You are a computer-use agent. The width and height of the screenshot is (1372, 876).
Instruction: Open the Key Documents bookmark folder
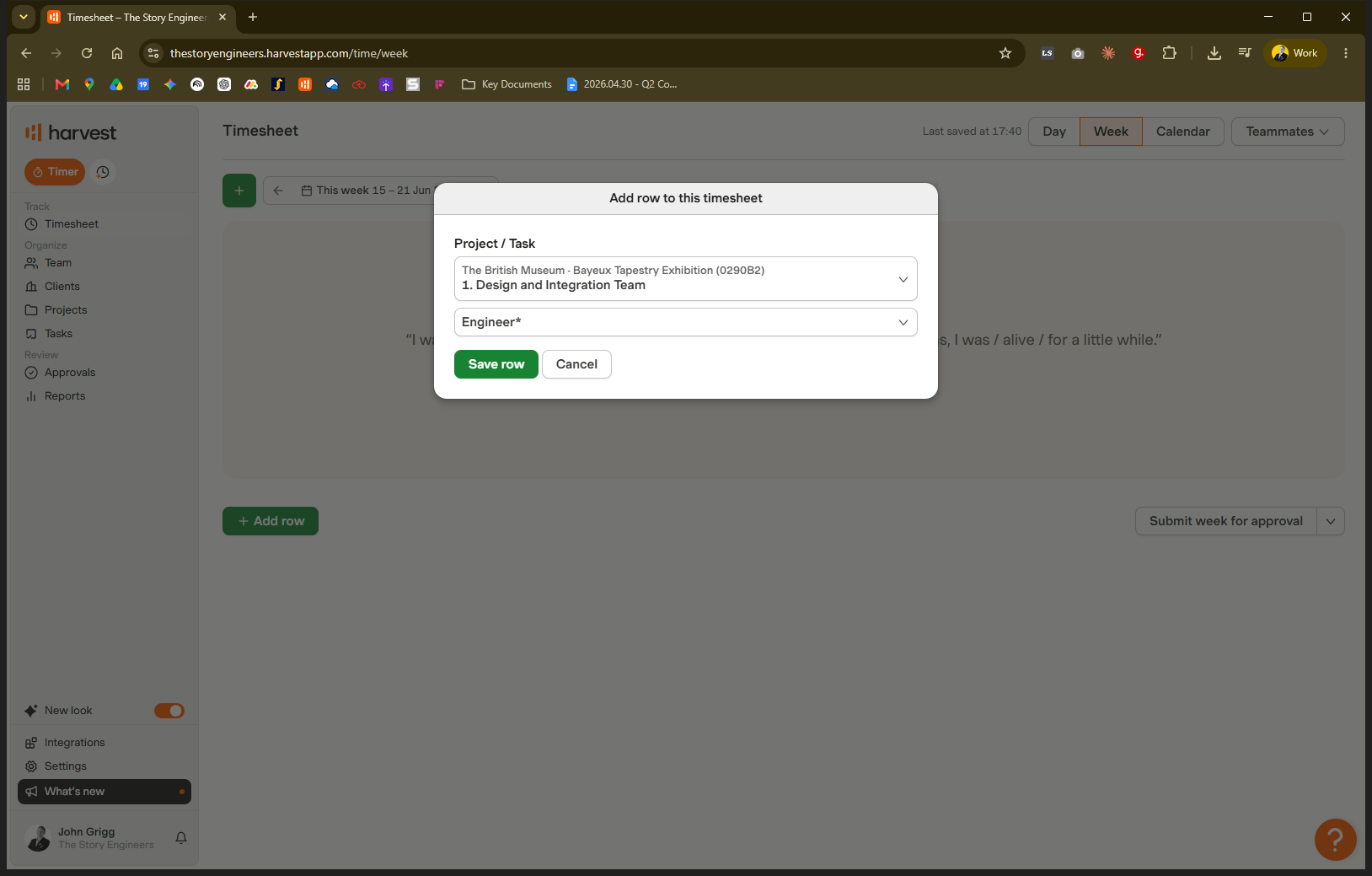pyautogui.click(x=506, y=84)
